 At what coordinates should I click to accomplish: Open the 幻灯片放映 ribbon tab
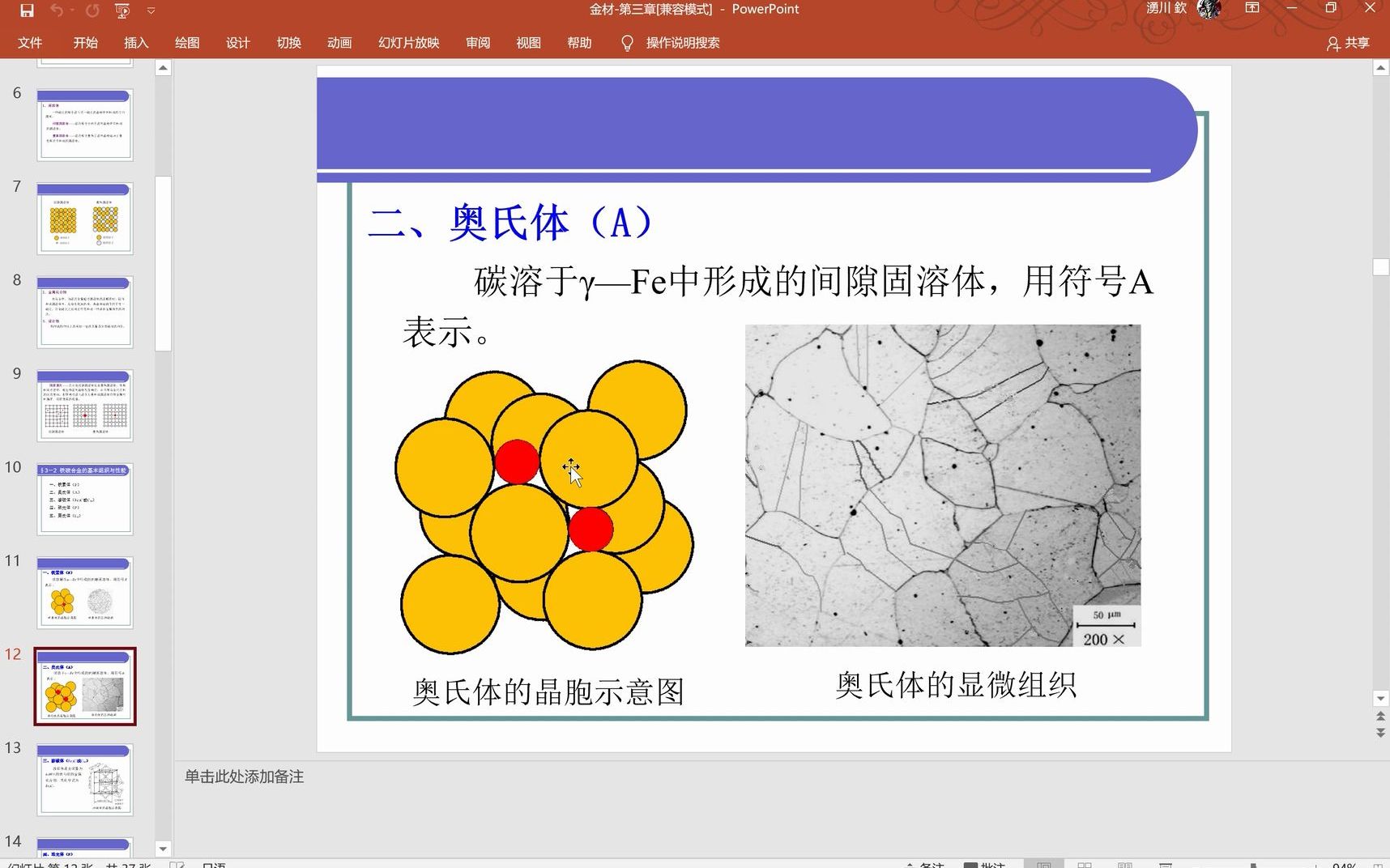409,43
